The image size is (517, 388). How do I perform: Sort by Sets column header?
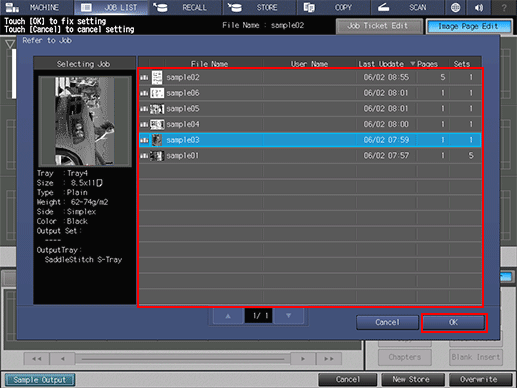click(x=462, y=64)
